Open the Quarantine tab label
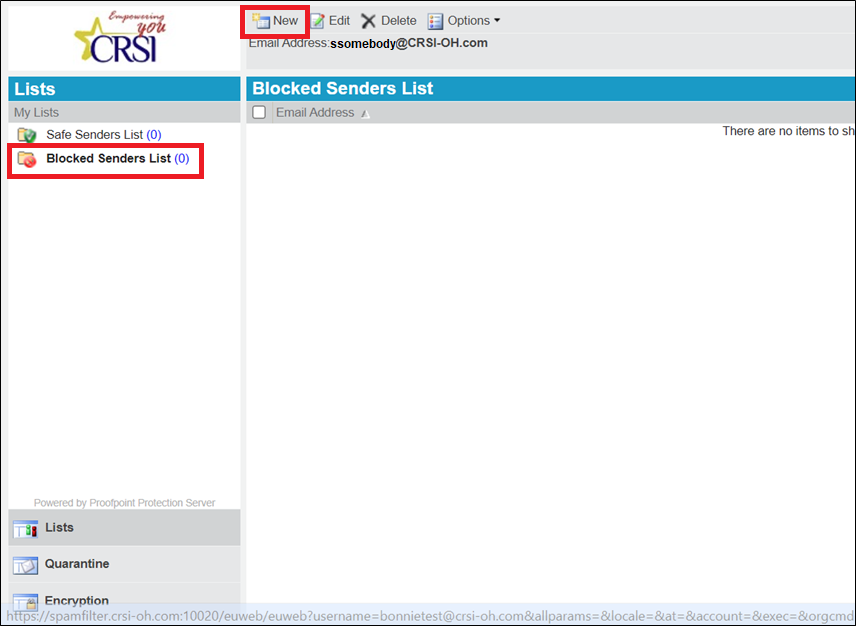 (77, 564)
